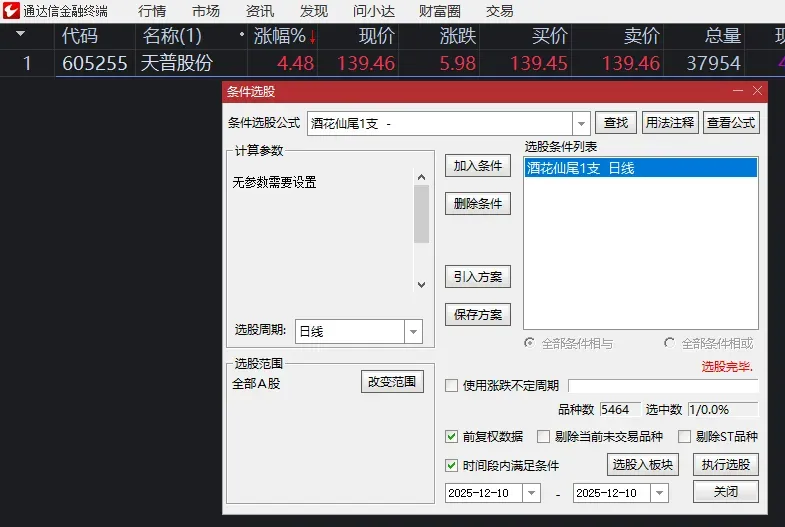Click the 卖价 column header

(x=641, y=36)
